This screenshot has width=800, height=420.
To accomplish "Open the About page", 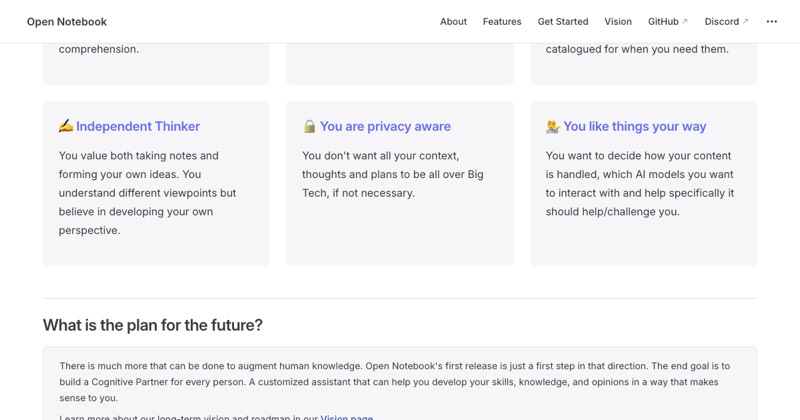I will coord(454,21).
